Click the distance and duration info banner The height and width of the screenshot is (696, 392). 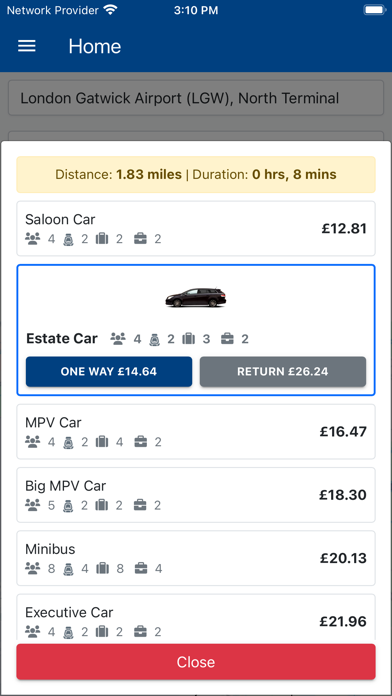tap(196, 174)
